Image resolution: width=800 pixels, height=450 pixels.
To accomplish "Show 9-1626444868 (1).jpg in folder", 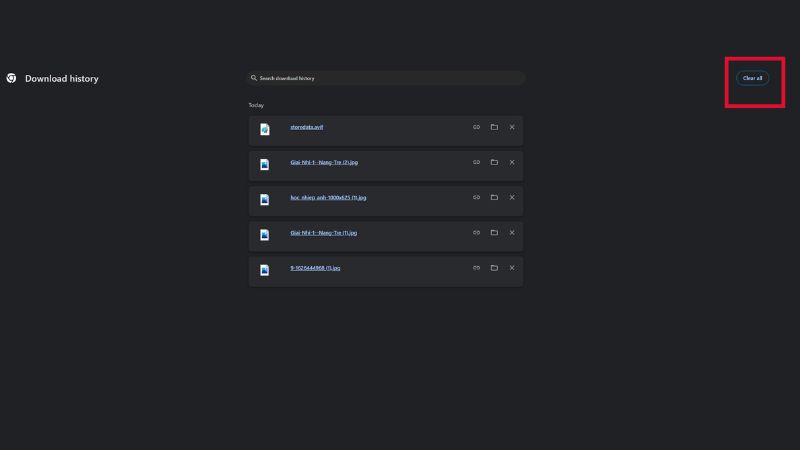I will click(x=494, y=268).
